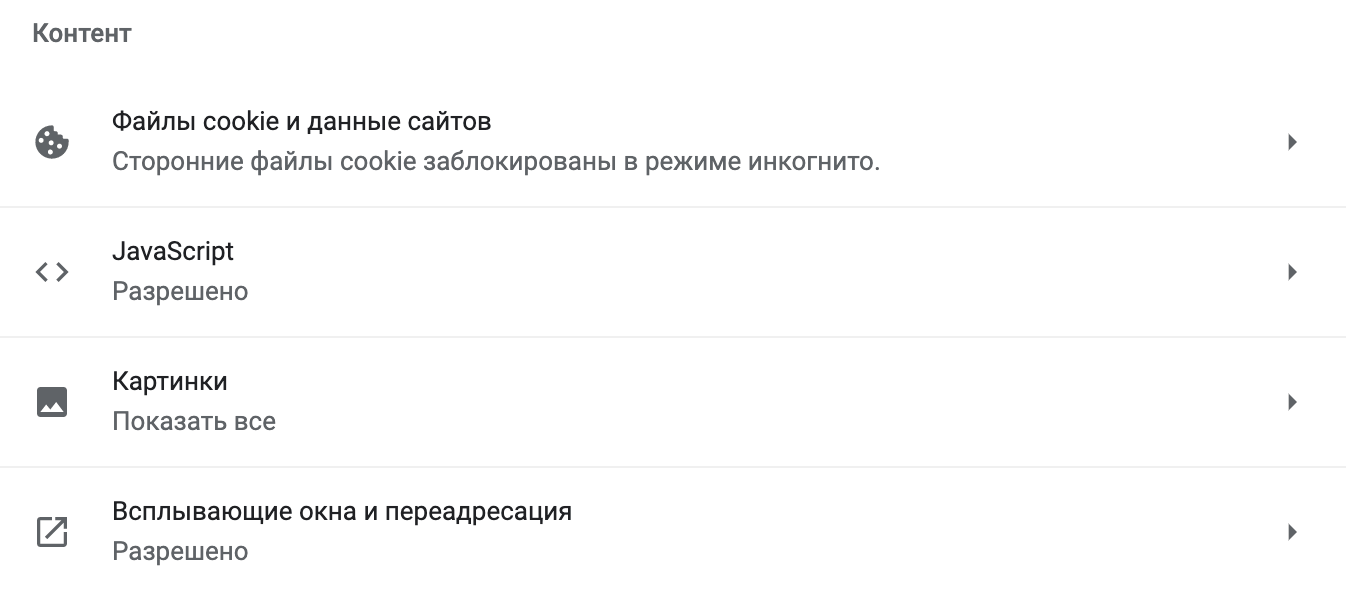The image size is (1346, 594).
Task: Select the JavaScript title text
Action: tap(172, 251)
